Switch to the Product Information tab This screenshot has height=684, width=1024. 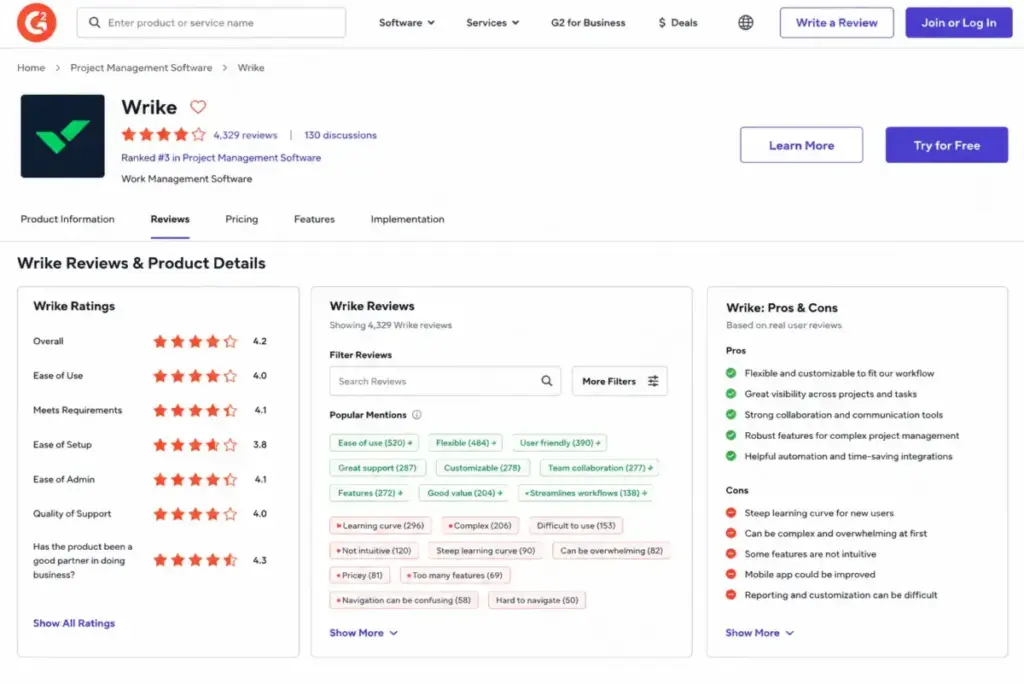(x=67, y=220)
